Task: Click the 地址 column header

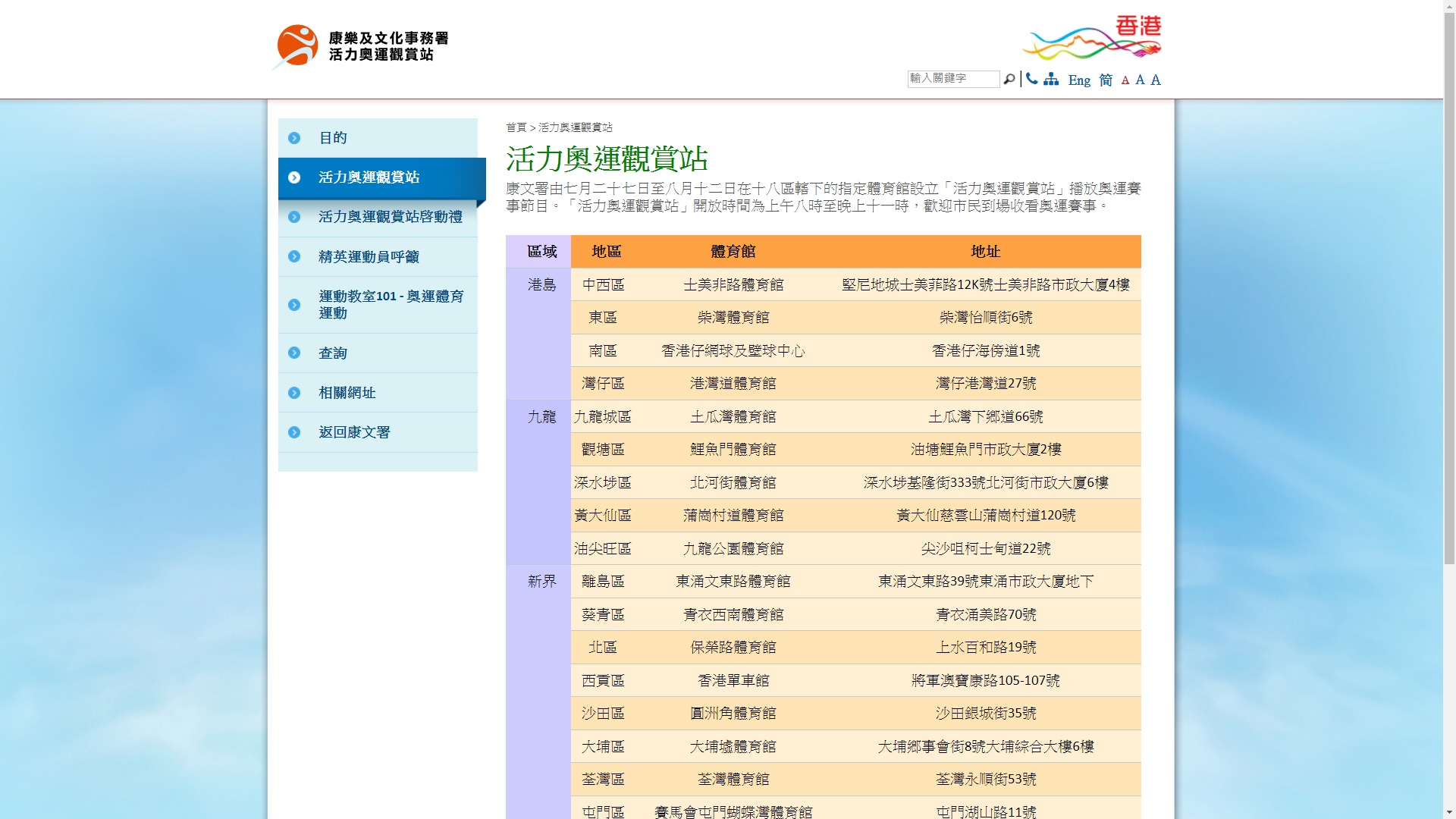Action: pos(985,252)
